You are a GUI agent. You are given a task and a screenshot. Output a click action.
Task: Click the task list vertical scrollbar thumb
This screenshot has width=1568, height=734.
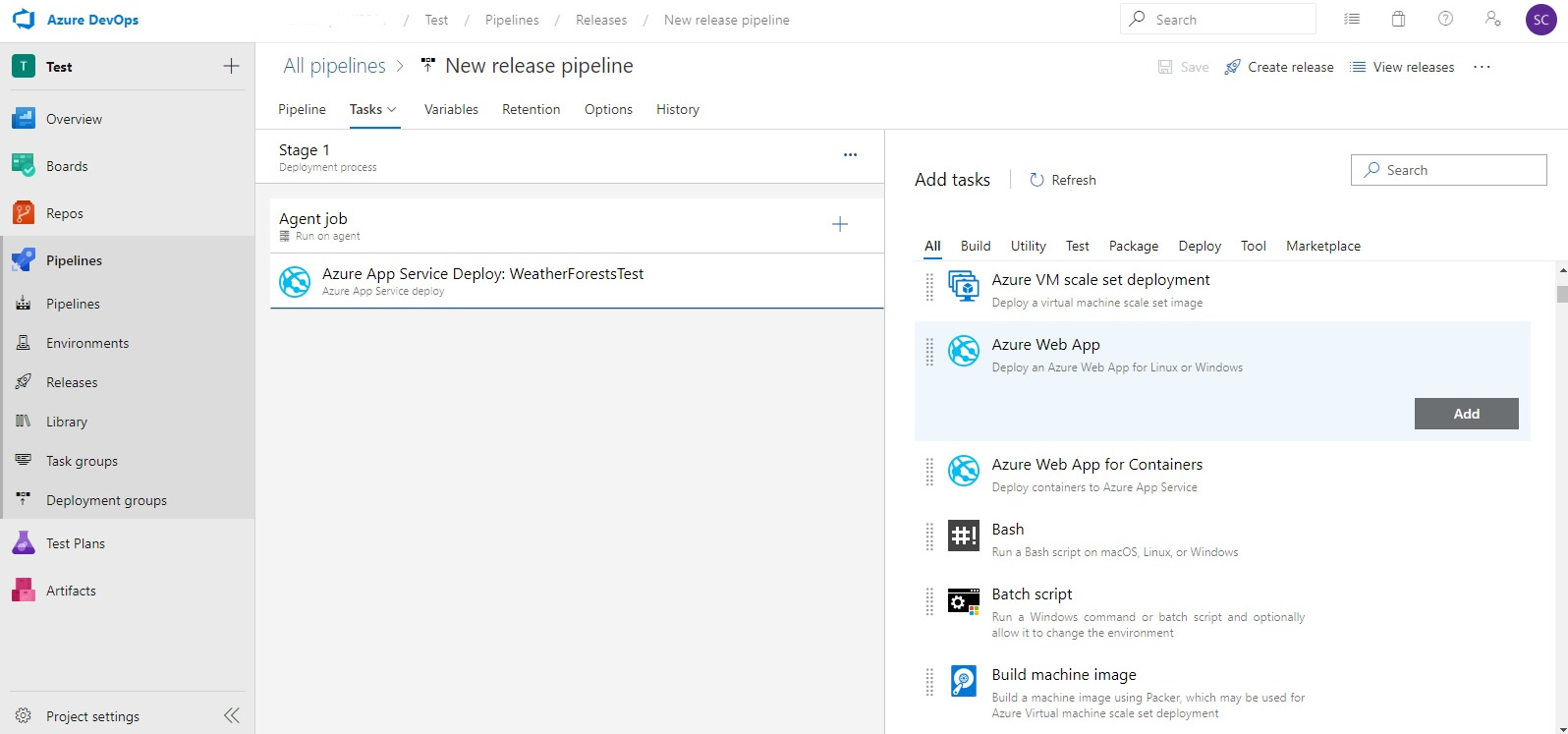(1562, 293)
